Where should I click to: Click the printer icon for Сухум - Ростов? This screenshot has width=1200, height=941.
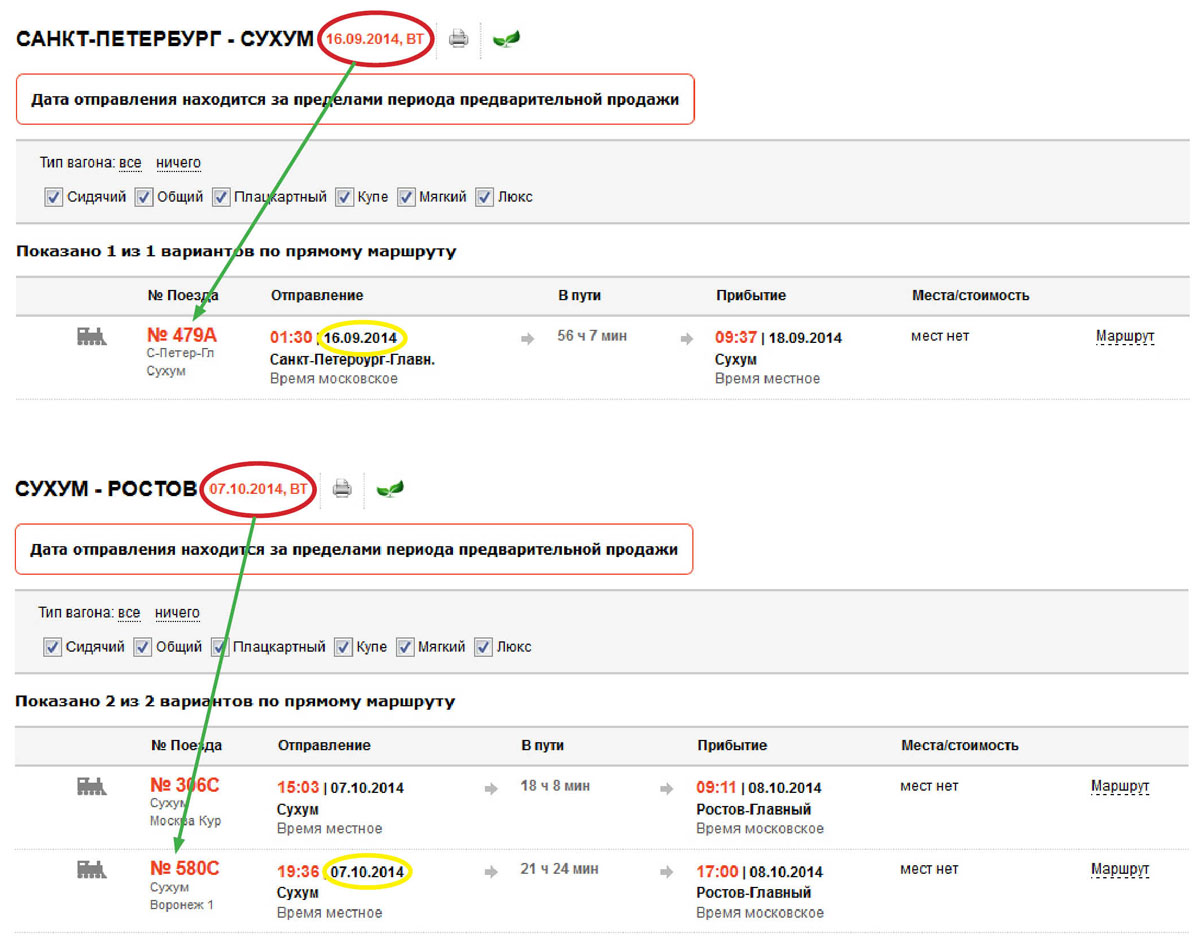click(342, 488)
